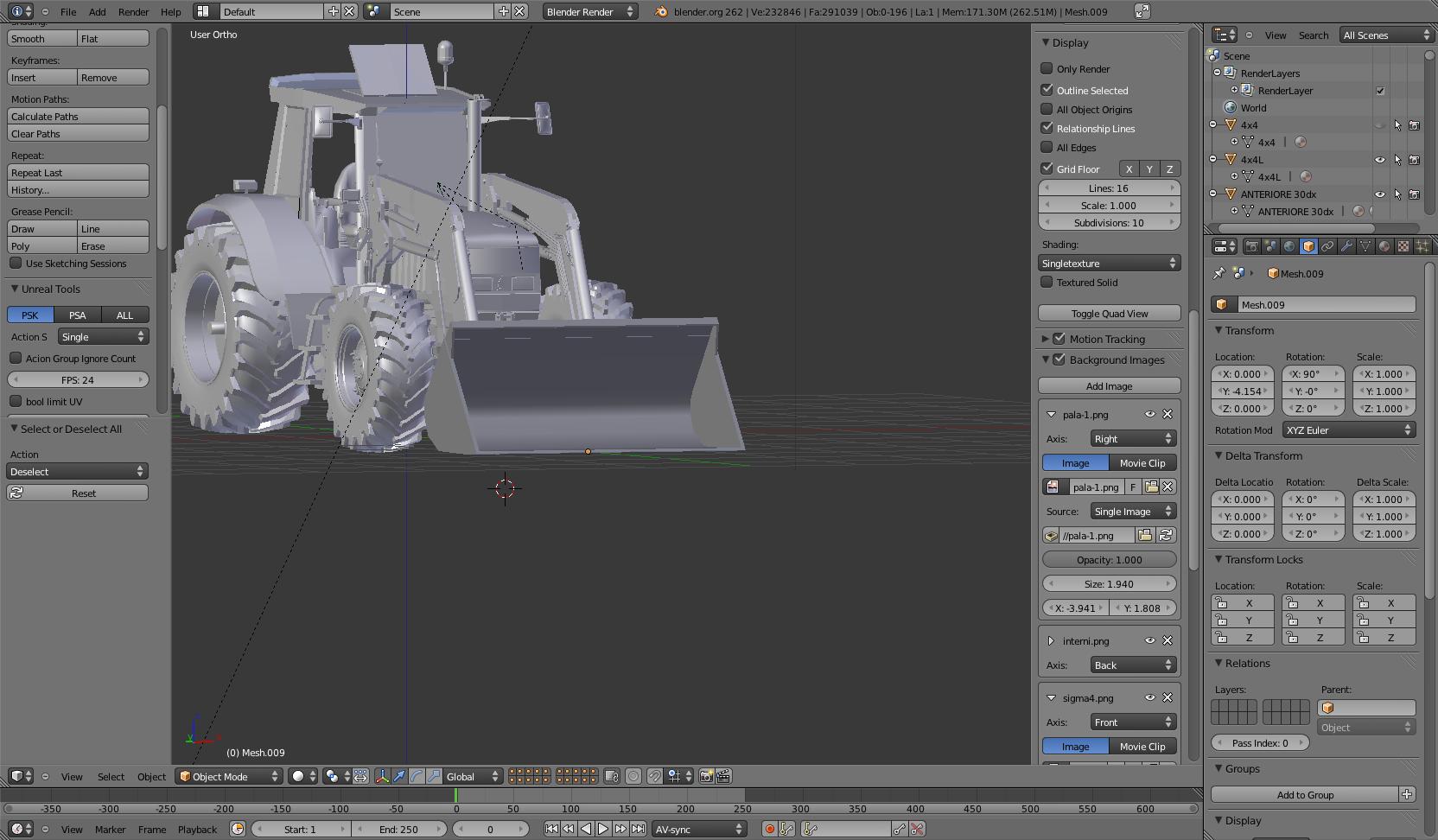This screenshot has width=1438, height=840.
Task: Click the Reset button
Action: click(78, 493)
